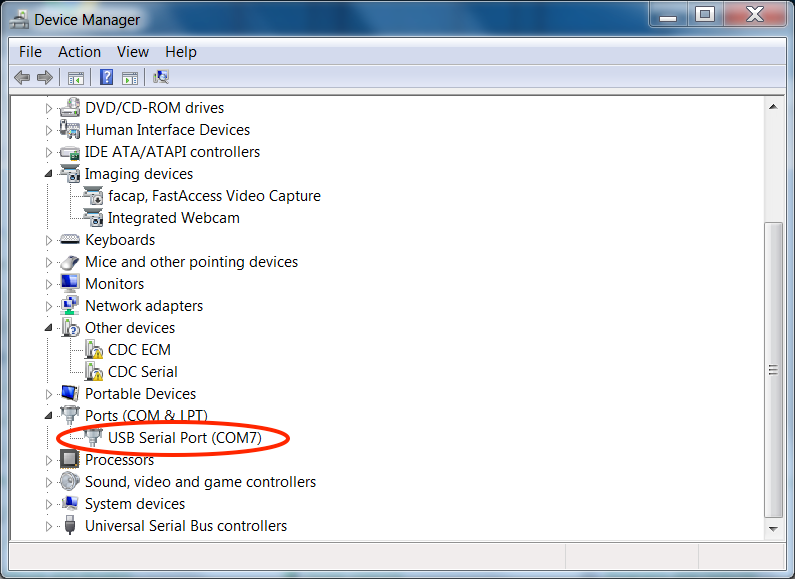Image resolution: width=795 pixels, height=579 pixels.
Task: Open the Help toolbar icon
Action: (x=106, y=77)
